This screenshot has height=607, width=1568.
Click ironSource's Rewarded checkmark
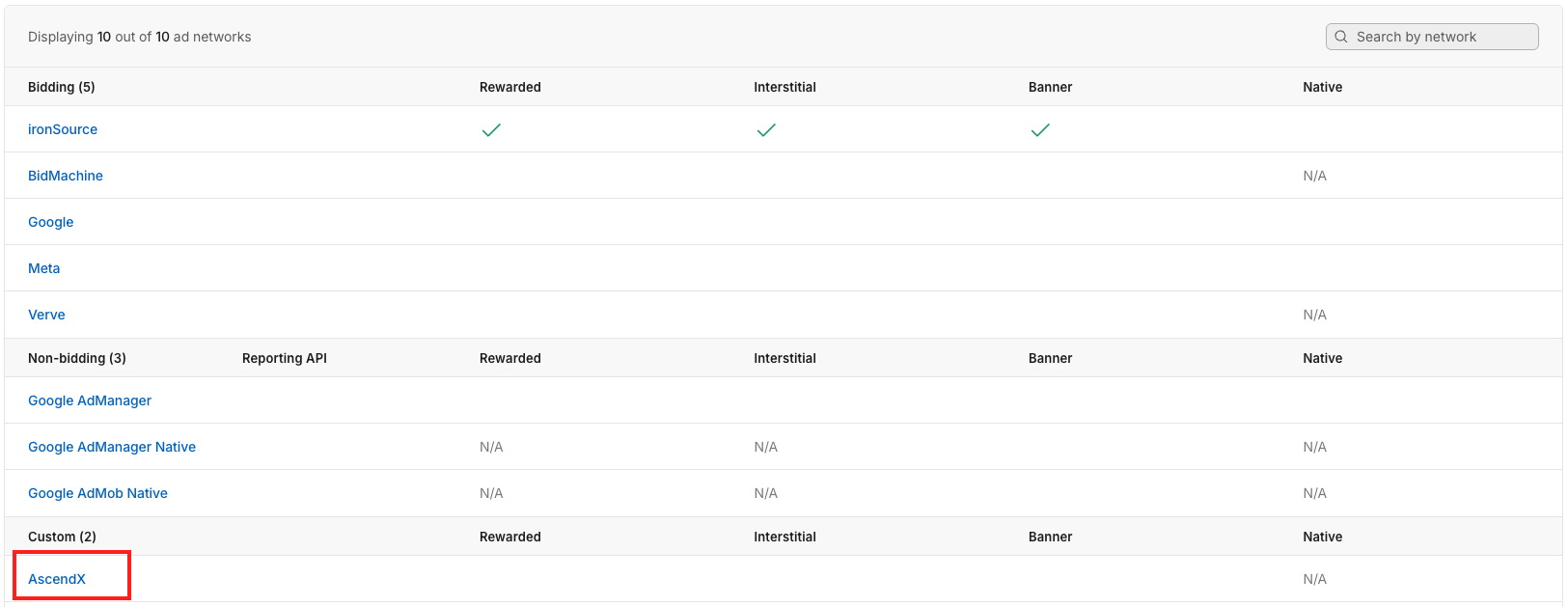491,129
